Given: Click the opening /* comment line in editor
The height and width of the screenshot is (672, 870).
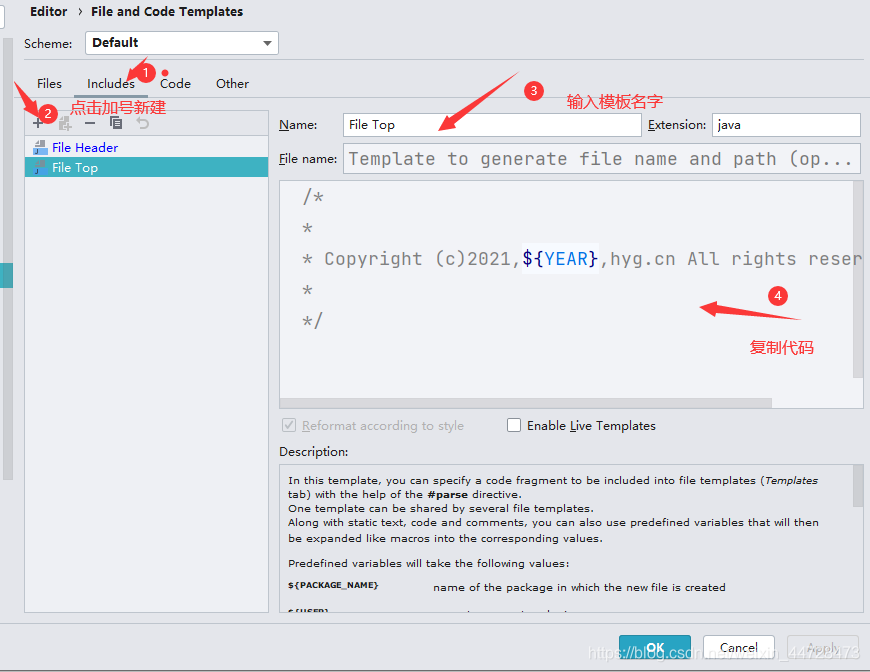Looking at the screenshot, I should (x=313, y=197).
